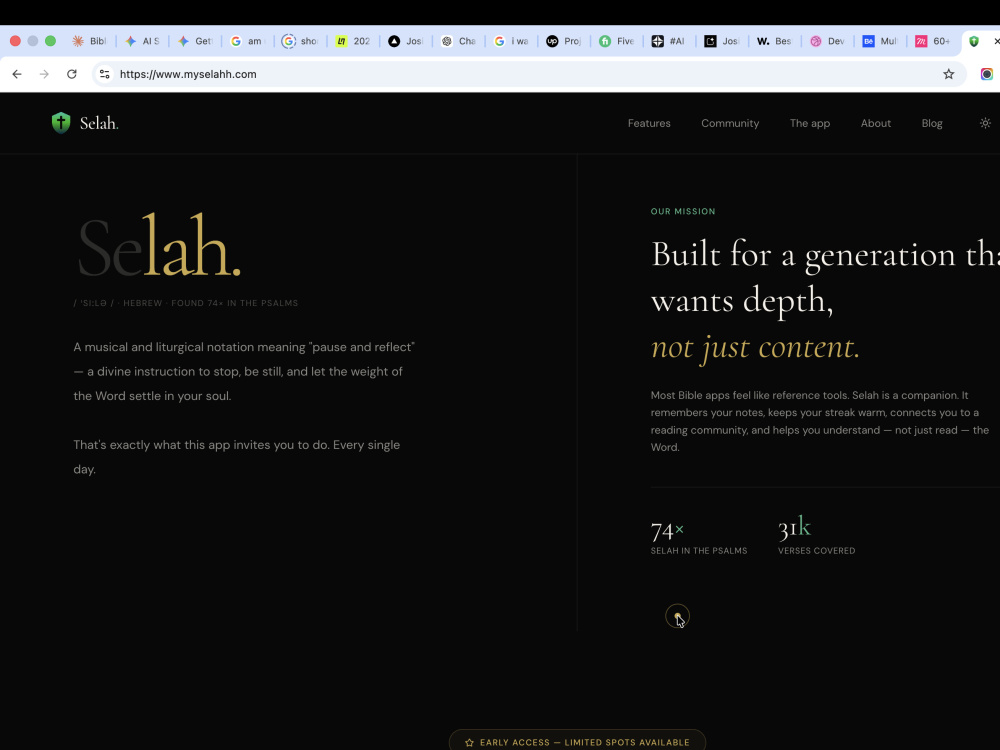Open the second 'Jos' tab with the square icon
This screenshot has width=1000, height=750.
[x=722, y=41]
